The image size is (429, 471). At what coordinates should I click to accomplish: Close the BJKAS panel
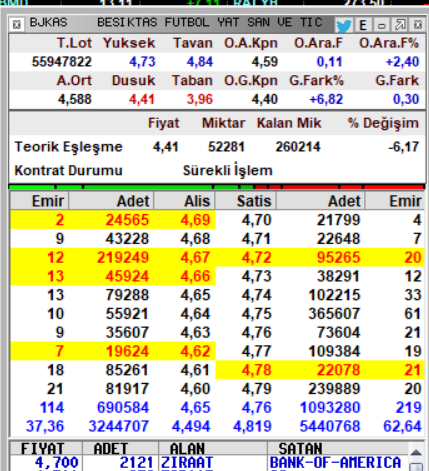[x=418, y=25]
